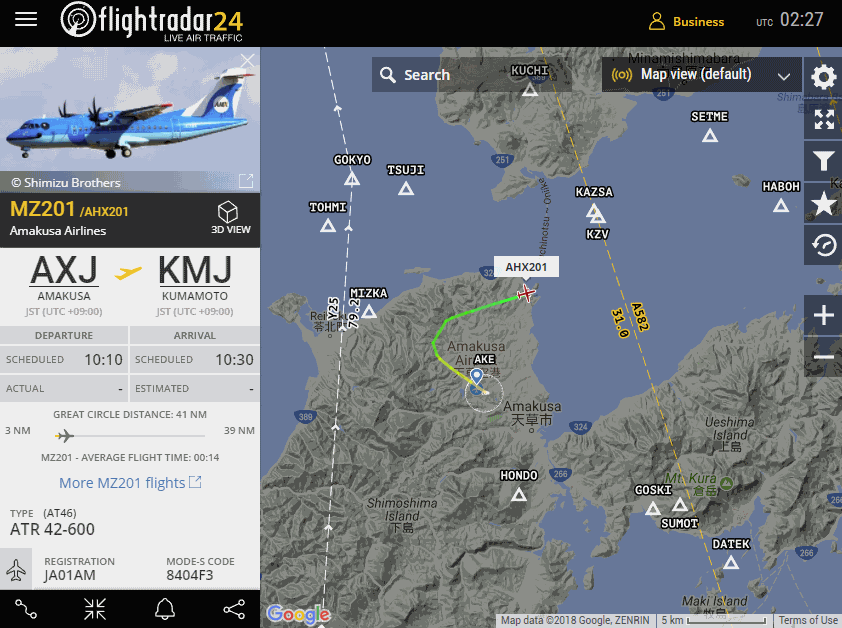The height and width of the screenshot is (628, 842).
Task: Open bookmarks star icon
Action: click(823, 203)
